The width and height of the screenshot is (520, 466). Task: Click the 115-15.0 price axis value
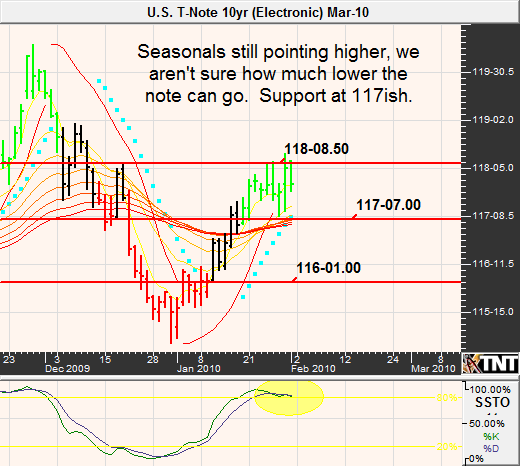(x=493, y=312)
